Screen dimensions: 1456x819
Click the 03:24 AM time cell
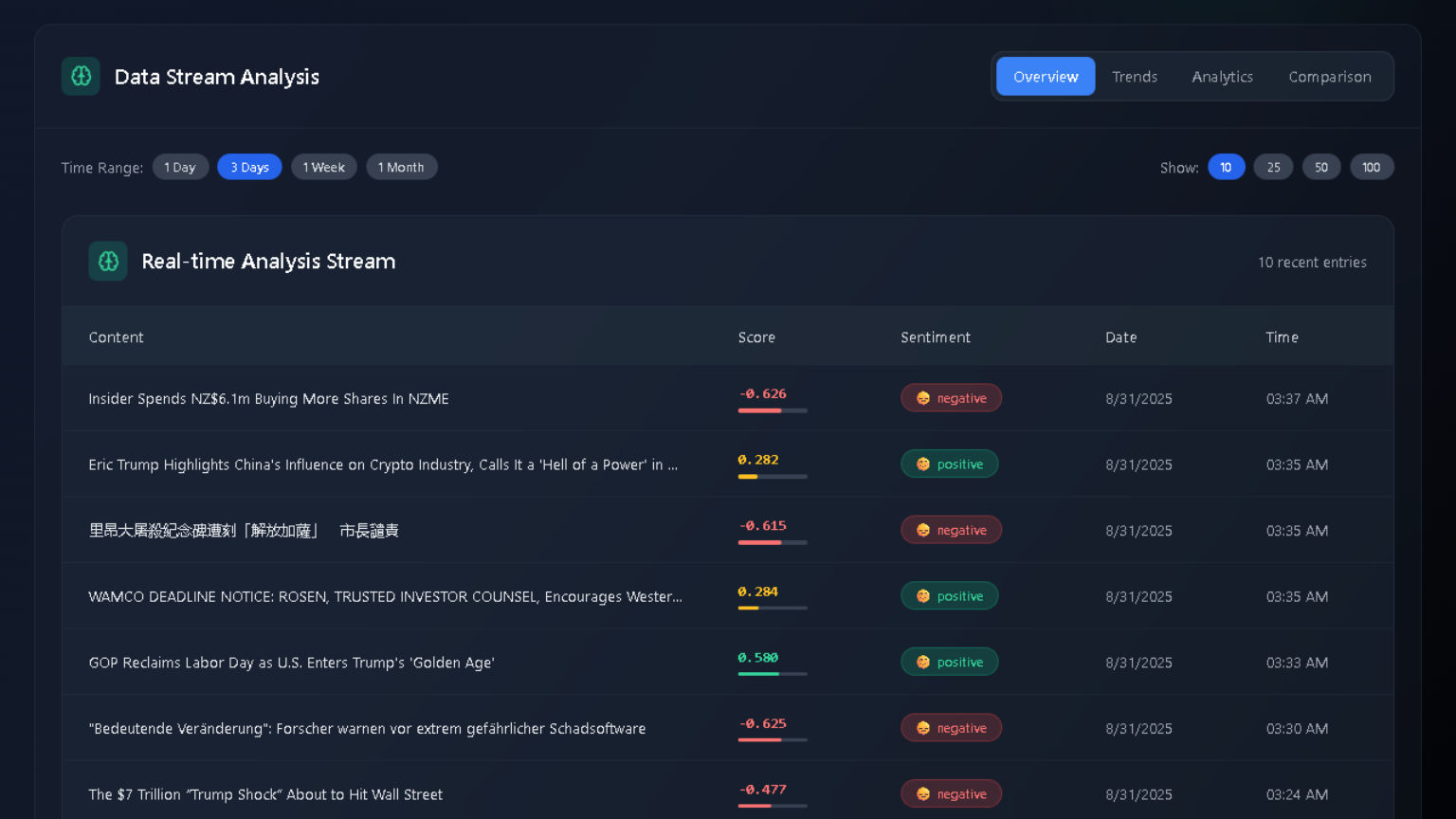(x=1297, y=794)
